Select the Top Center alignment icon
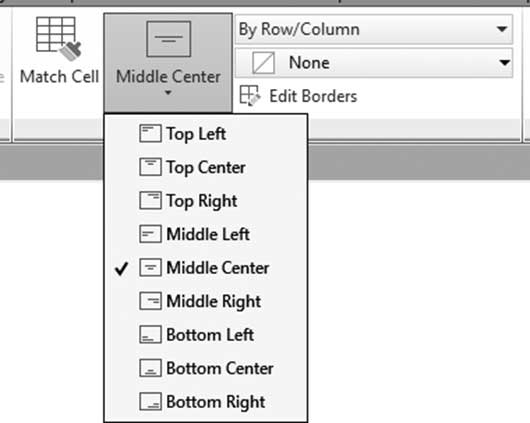The width and height of the screenshot is (530, 423). tap(150, 167)
